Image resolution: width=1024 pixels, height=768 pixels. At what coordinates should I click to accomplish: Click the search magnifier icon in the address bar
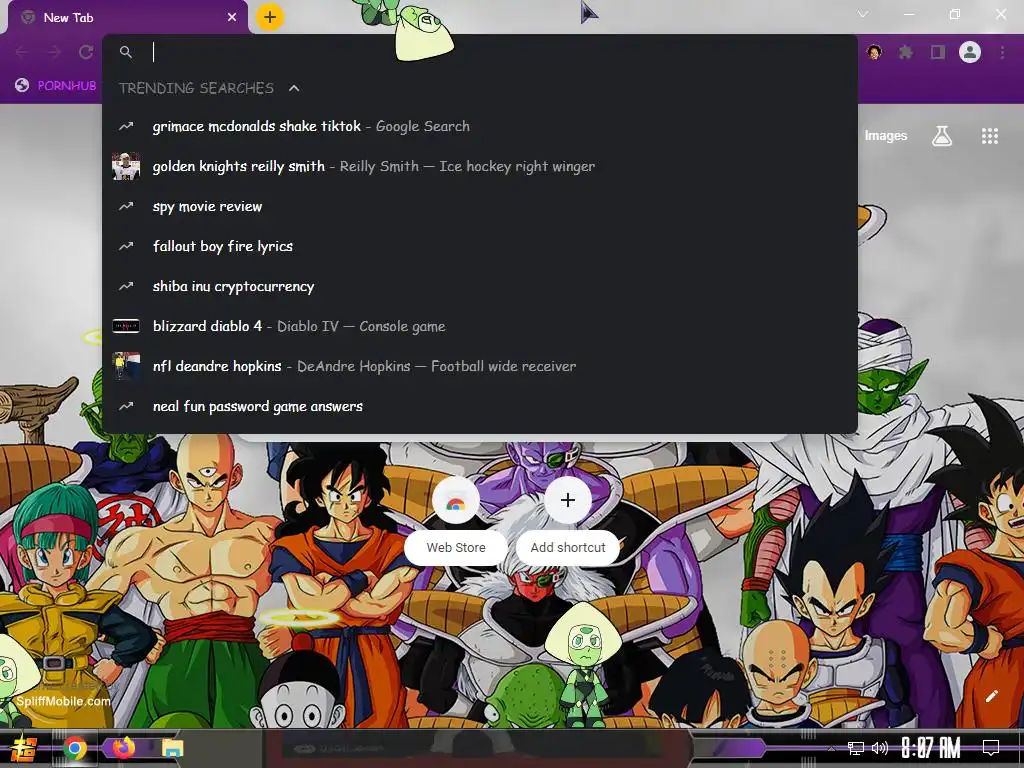point(126,52)
